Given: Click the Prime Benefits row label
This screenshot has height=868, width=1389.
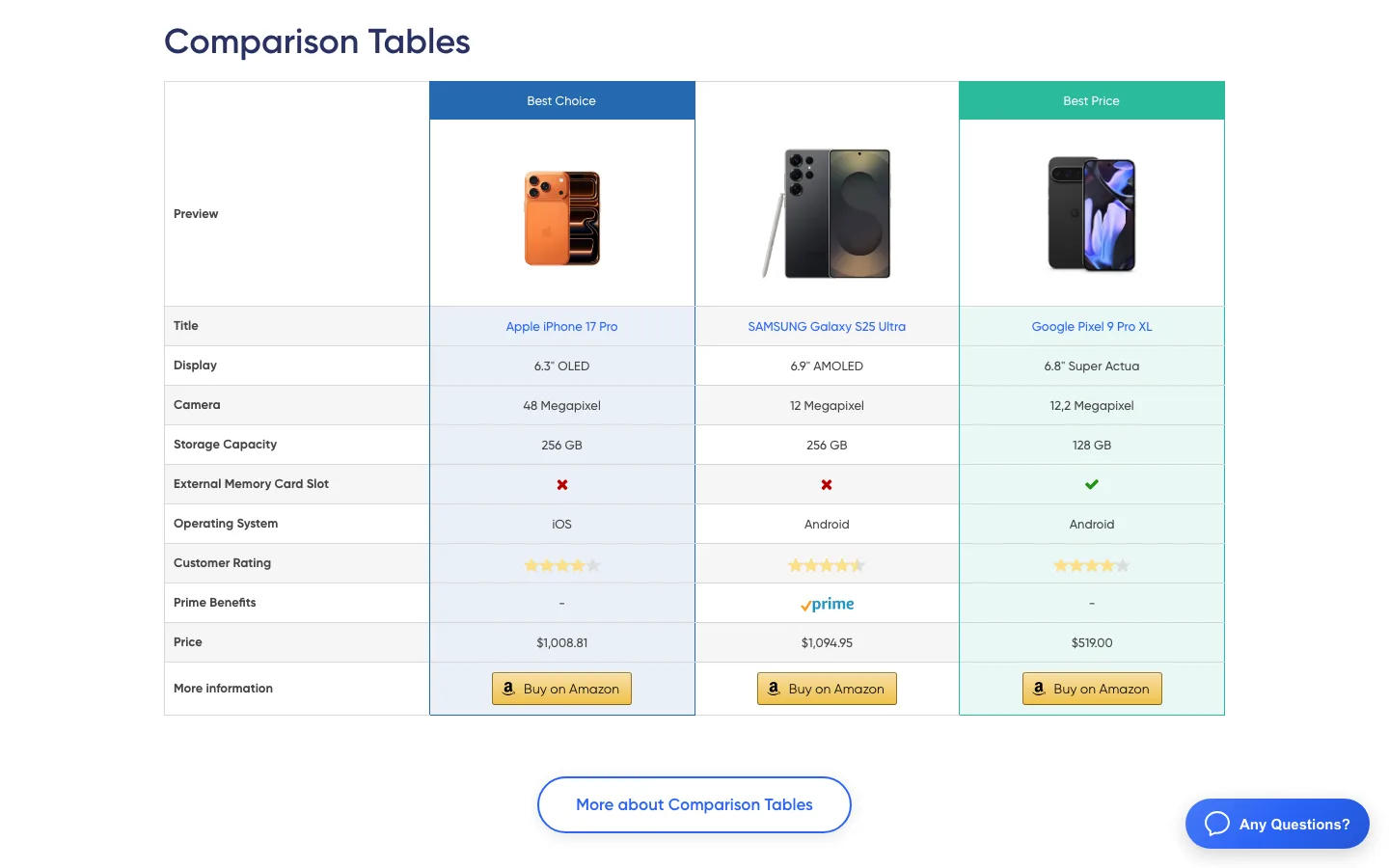Looking at the screenshot, I should pyautogui.click(x=214, y=603).
